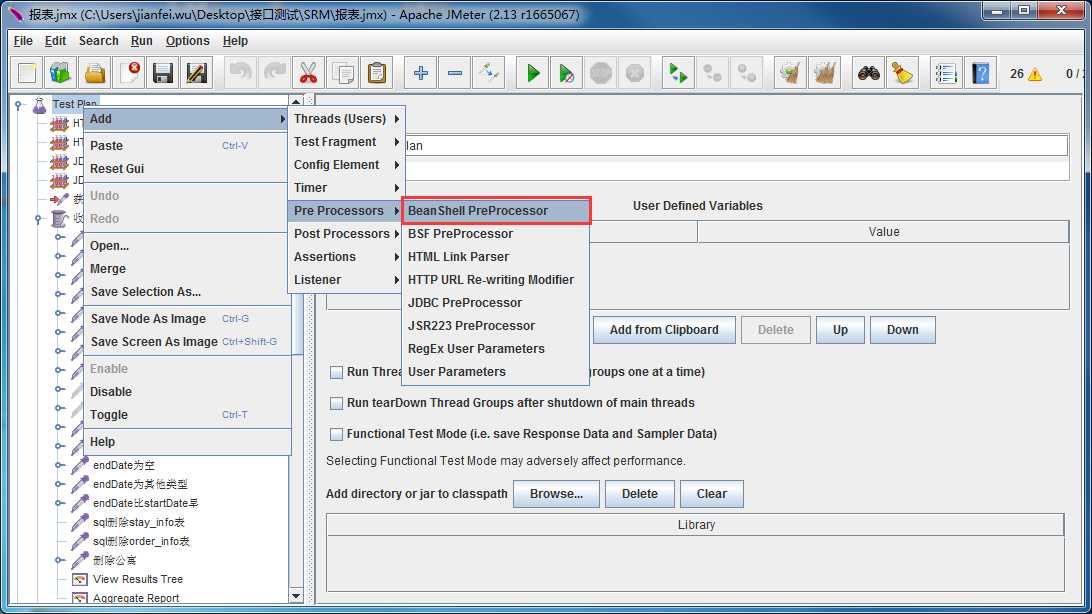
Task: Click the New test plan toolbar icon
Action: 26,73
